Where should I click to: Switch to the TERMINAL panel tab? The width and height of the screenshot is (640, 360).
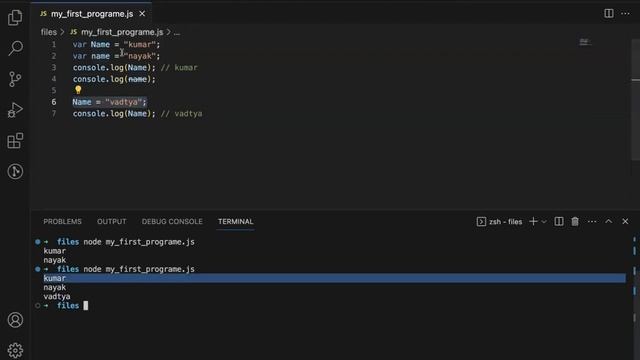click(x=236, y=222)
